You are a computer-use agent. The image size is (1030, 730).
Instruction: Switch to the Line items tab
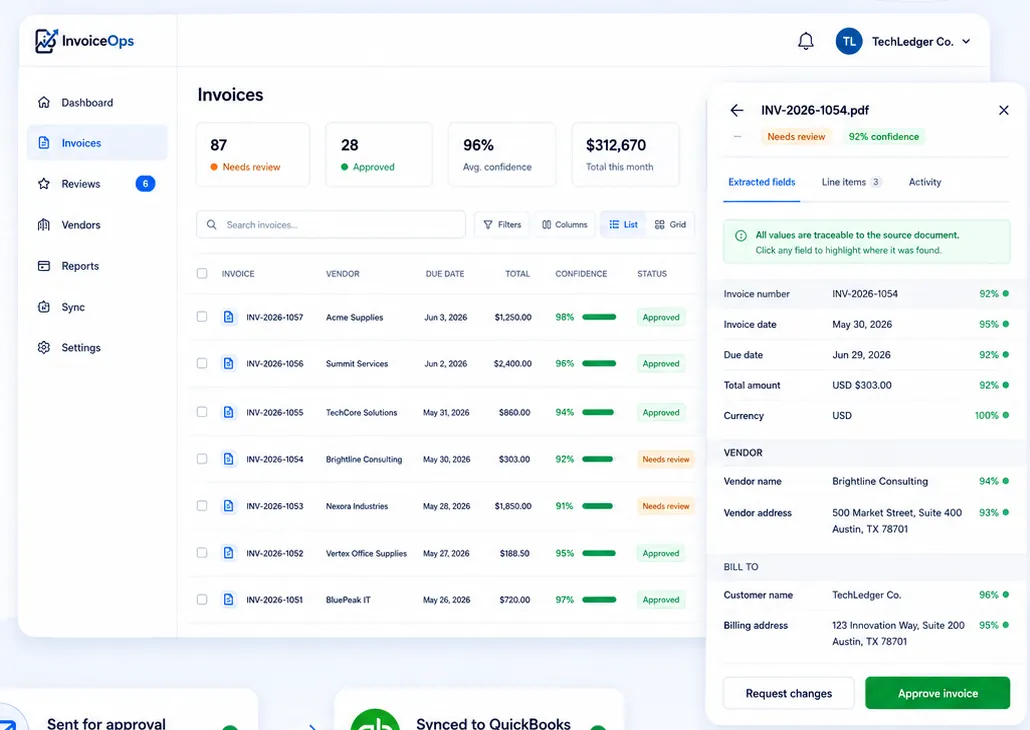pyautogui.click(x=851, y=182)
